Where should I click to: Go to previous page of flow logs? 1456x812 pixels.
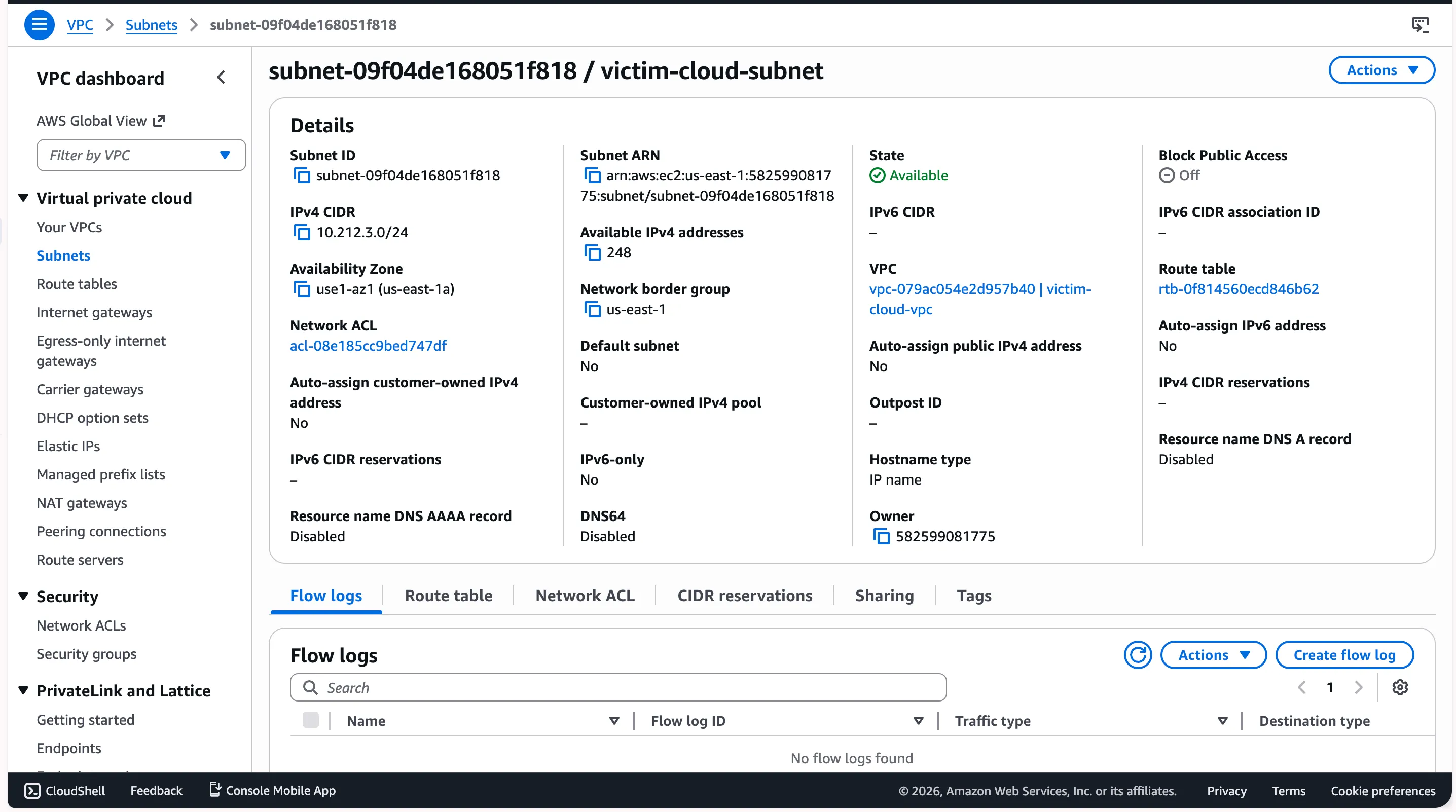pyautogui.click(x=1302, y=688)
